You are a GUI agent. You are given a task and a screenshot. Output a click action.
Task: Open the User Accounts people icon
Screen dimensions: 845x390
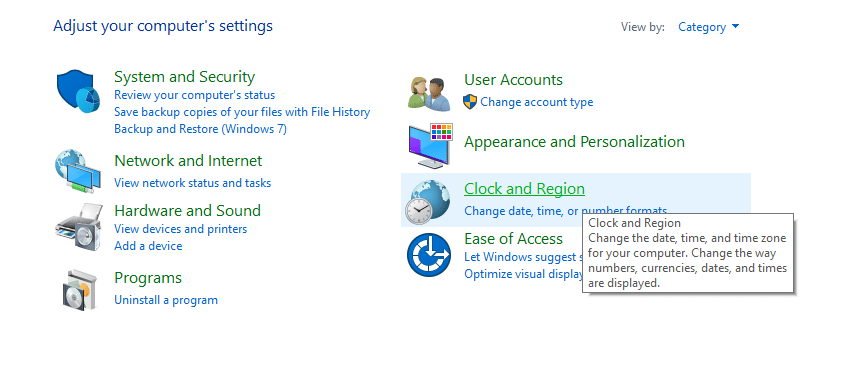coord(429,94)
